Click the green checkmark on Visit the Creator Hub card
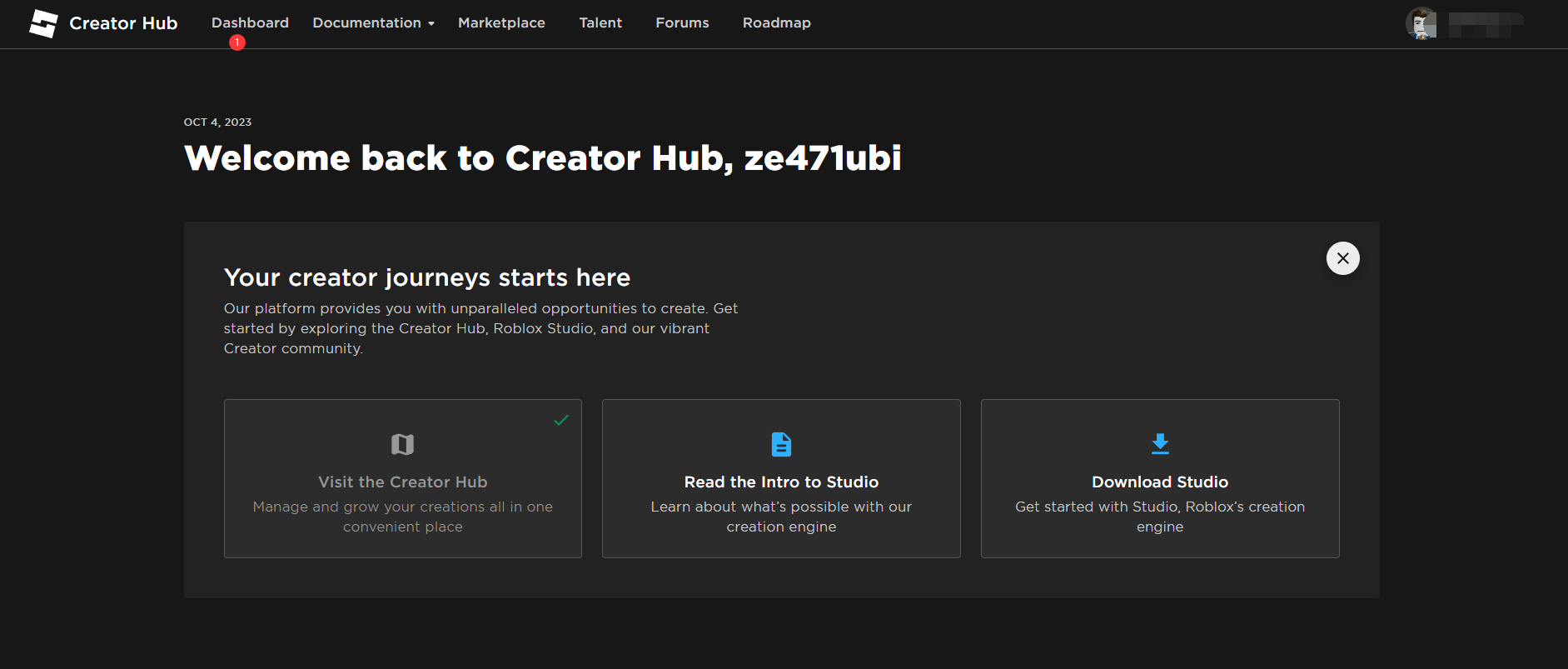The height and width of the screenshot is (669, 1568). (x=561, y=420)
